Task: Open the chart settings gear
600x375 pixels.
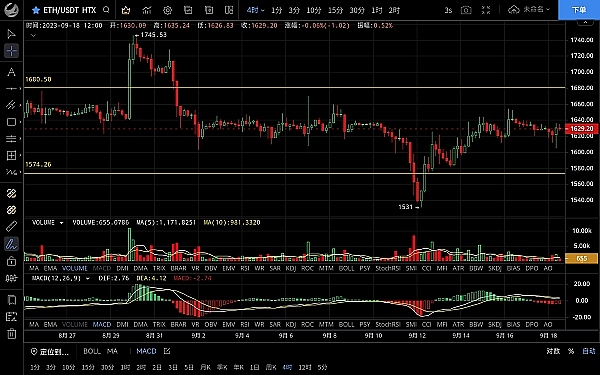Action: (x=167, y=10)
